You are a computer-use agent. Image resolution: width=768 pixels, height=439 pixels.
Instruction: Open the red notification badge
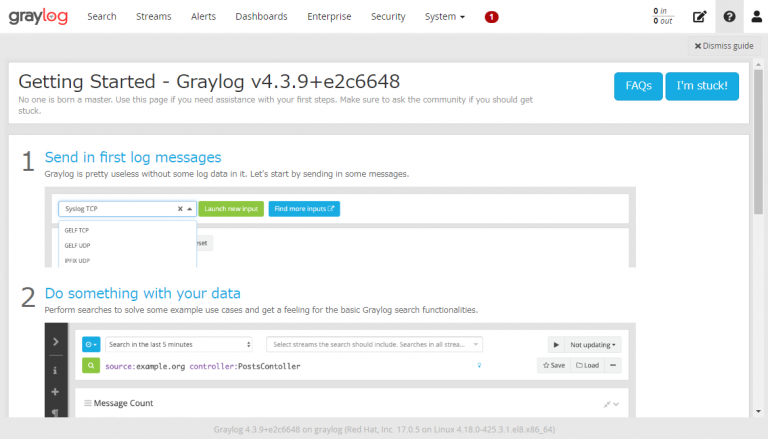click(491, 17)
